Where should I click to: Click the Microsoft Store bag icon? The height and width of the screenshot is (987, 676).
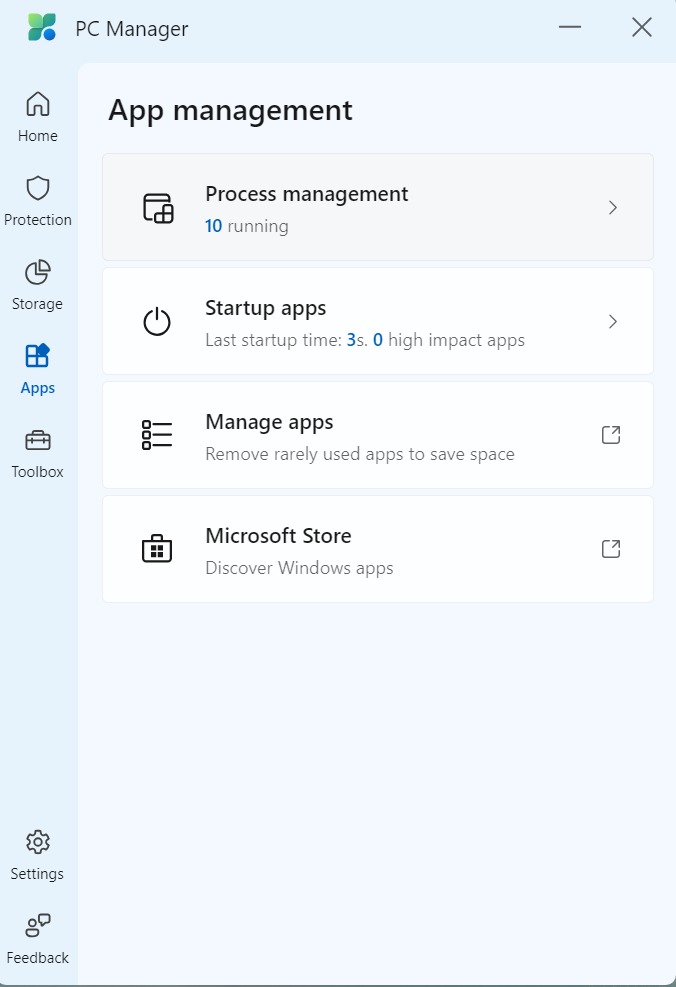[157, 549]
